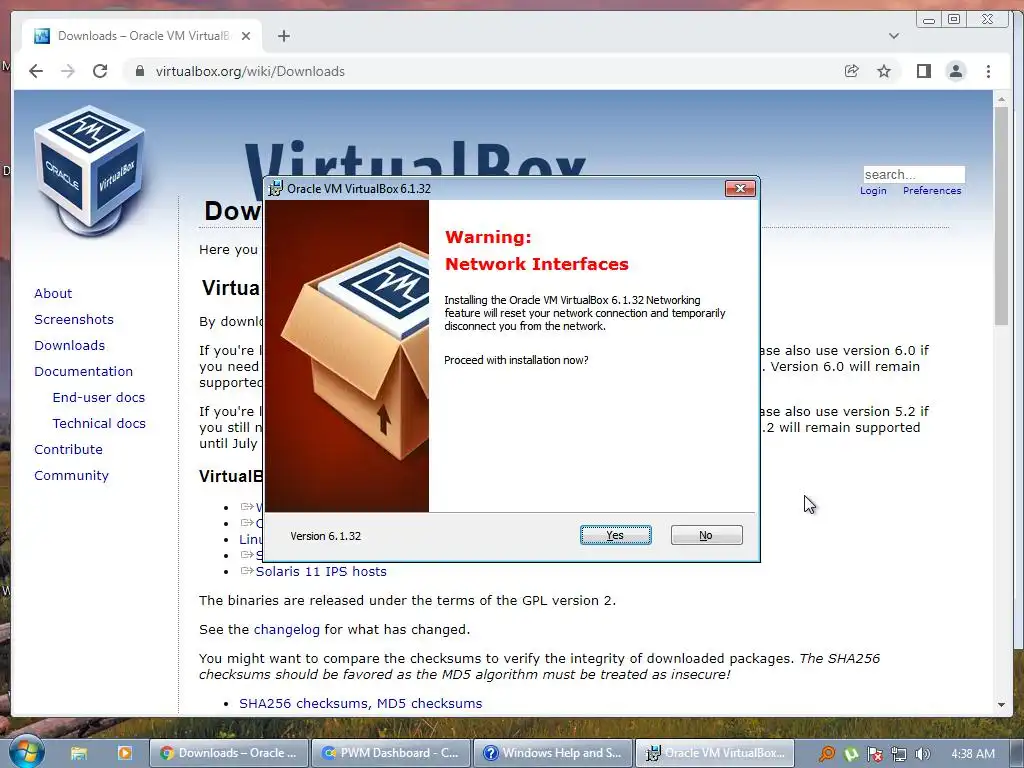Open Screenshots in sidebar

74,319
